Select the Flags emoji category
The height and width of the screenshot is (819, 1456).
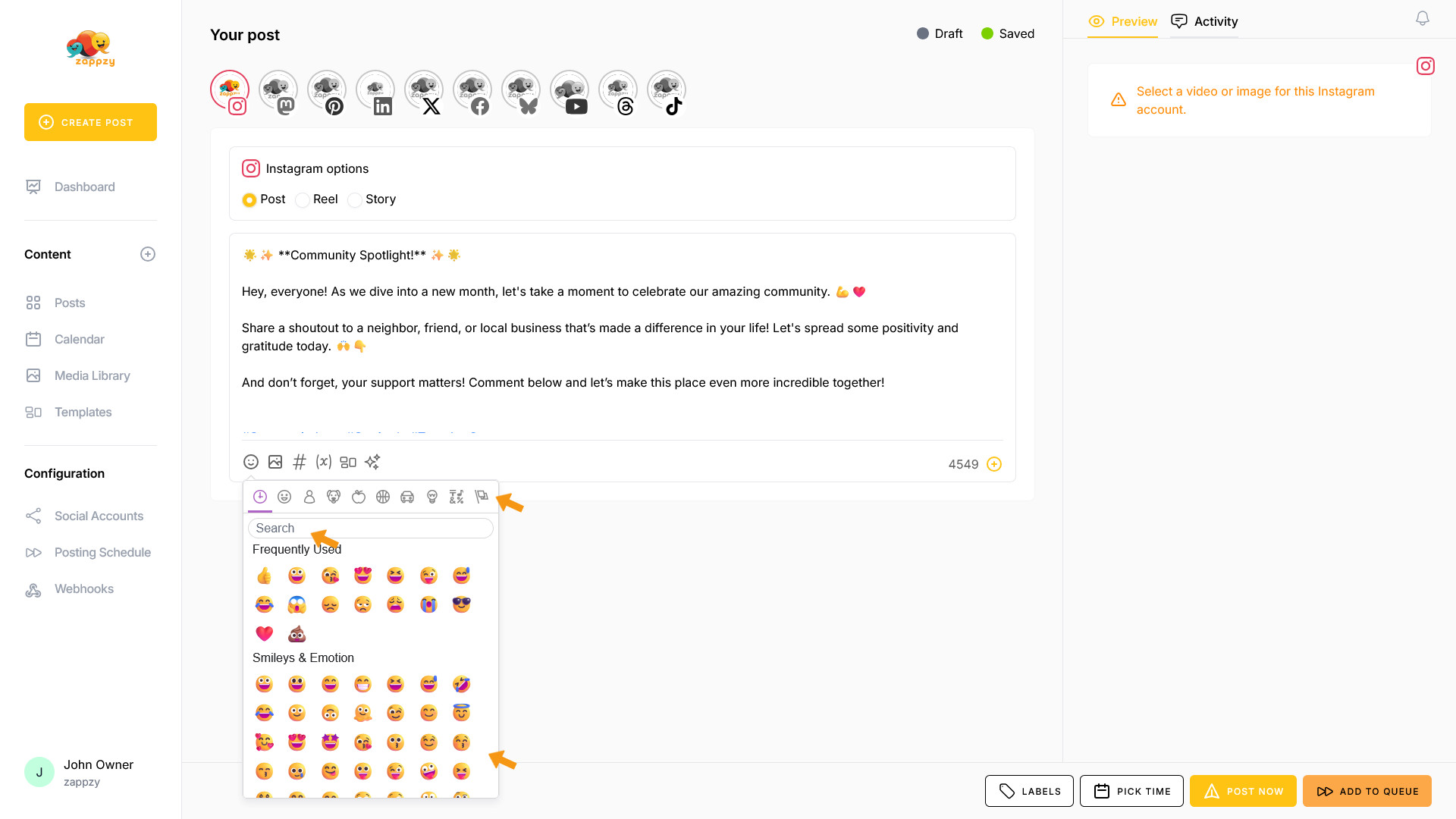pyautogui.click(x=481, y=497)
